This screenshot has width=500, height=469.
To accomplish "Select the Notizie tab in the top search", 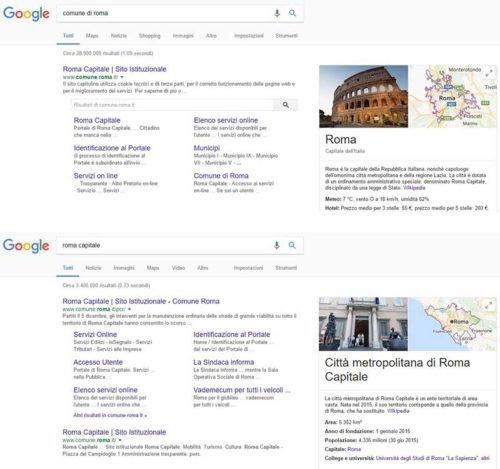I will coord(119,36).
